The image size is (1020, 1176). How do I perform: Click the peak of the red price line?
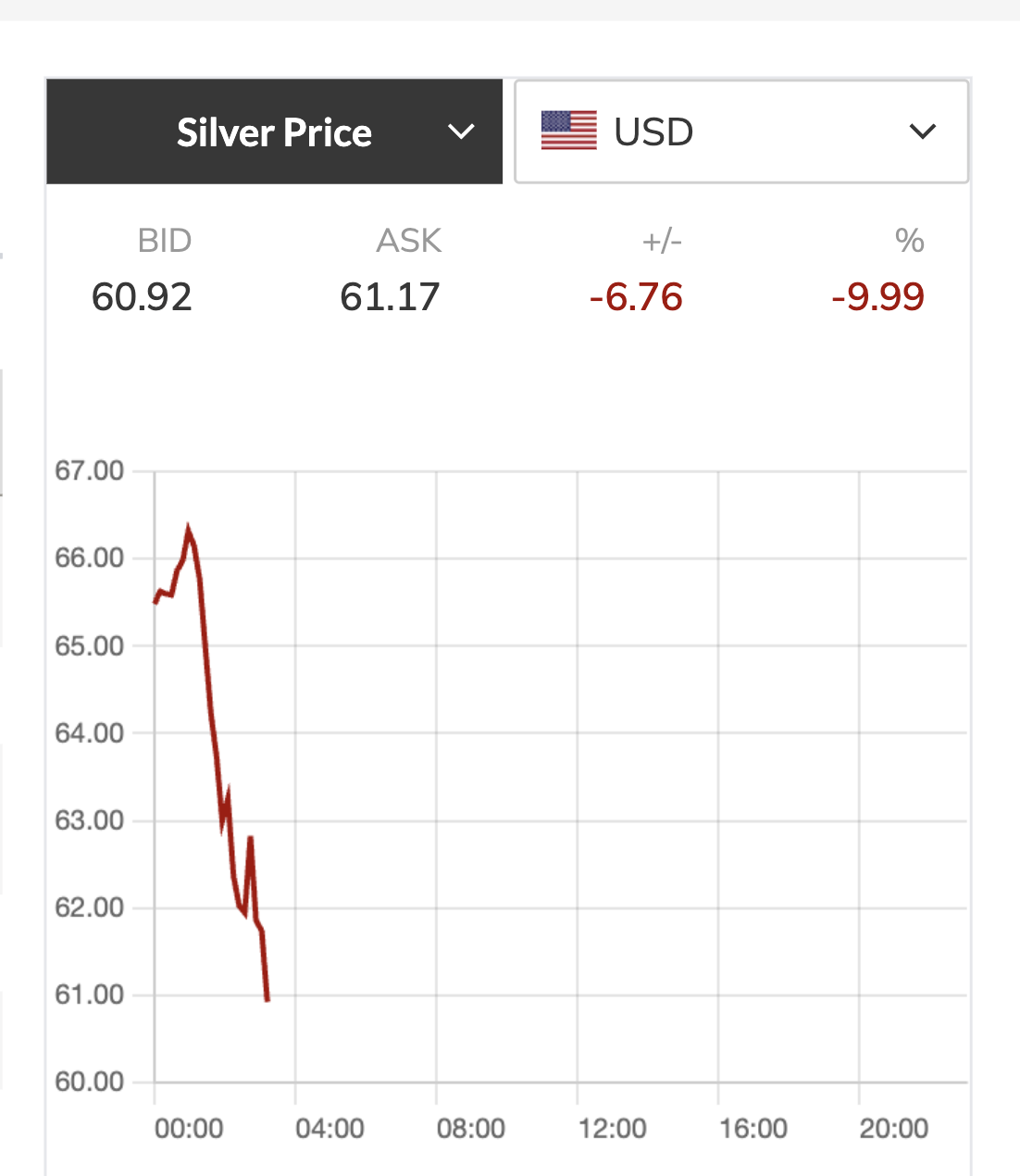click(188, 531)
